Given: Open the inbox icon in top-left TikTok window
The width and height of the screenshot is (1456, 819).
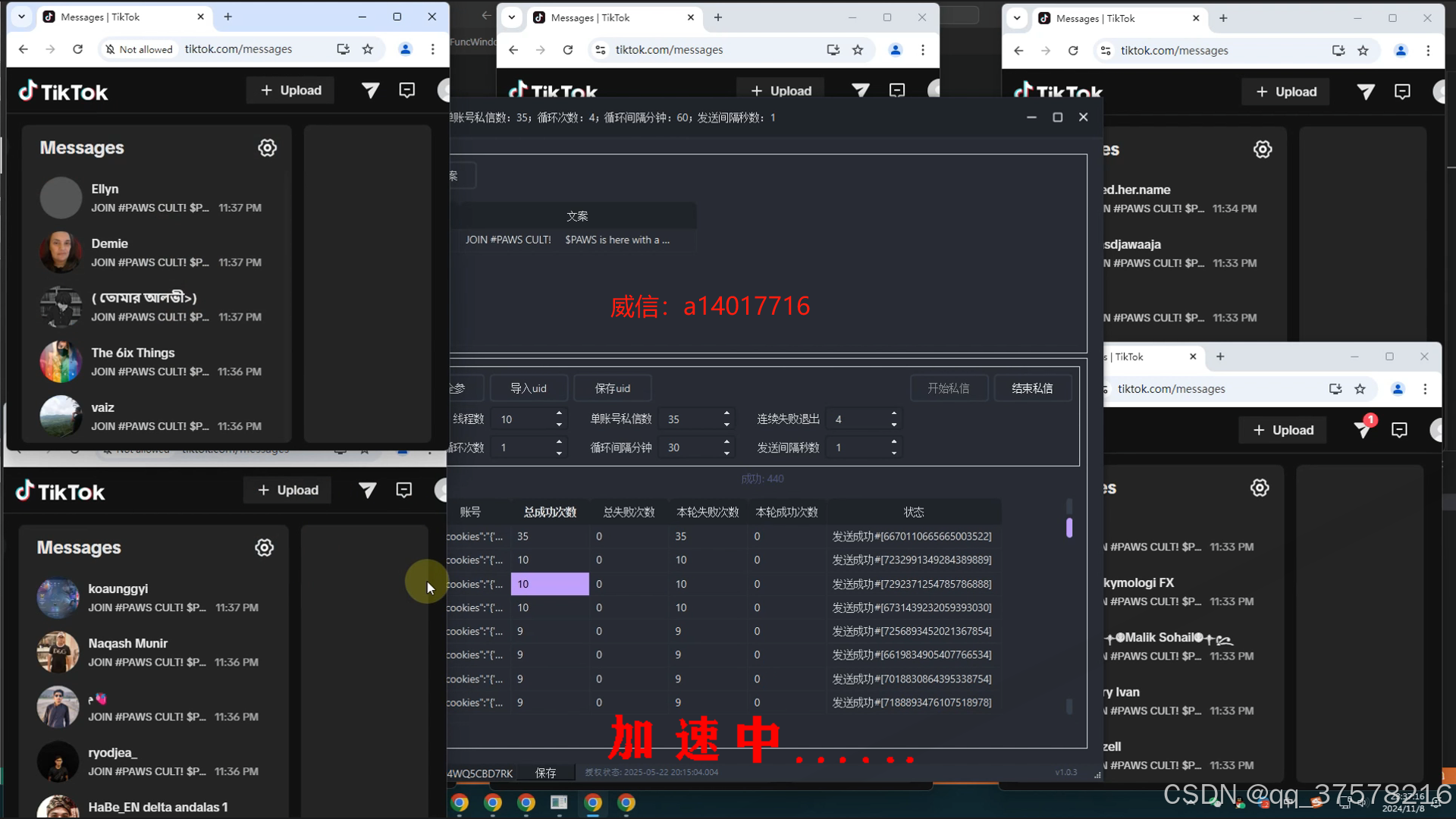Looking at the screenshot, I should (x=407, y=91).
